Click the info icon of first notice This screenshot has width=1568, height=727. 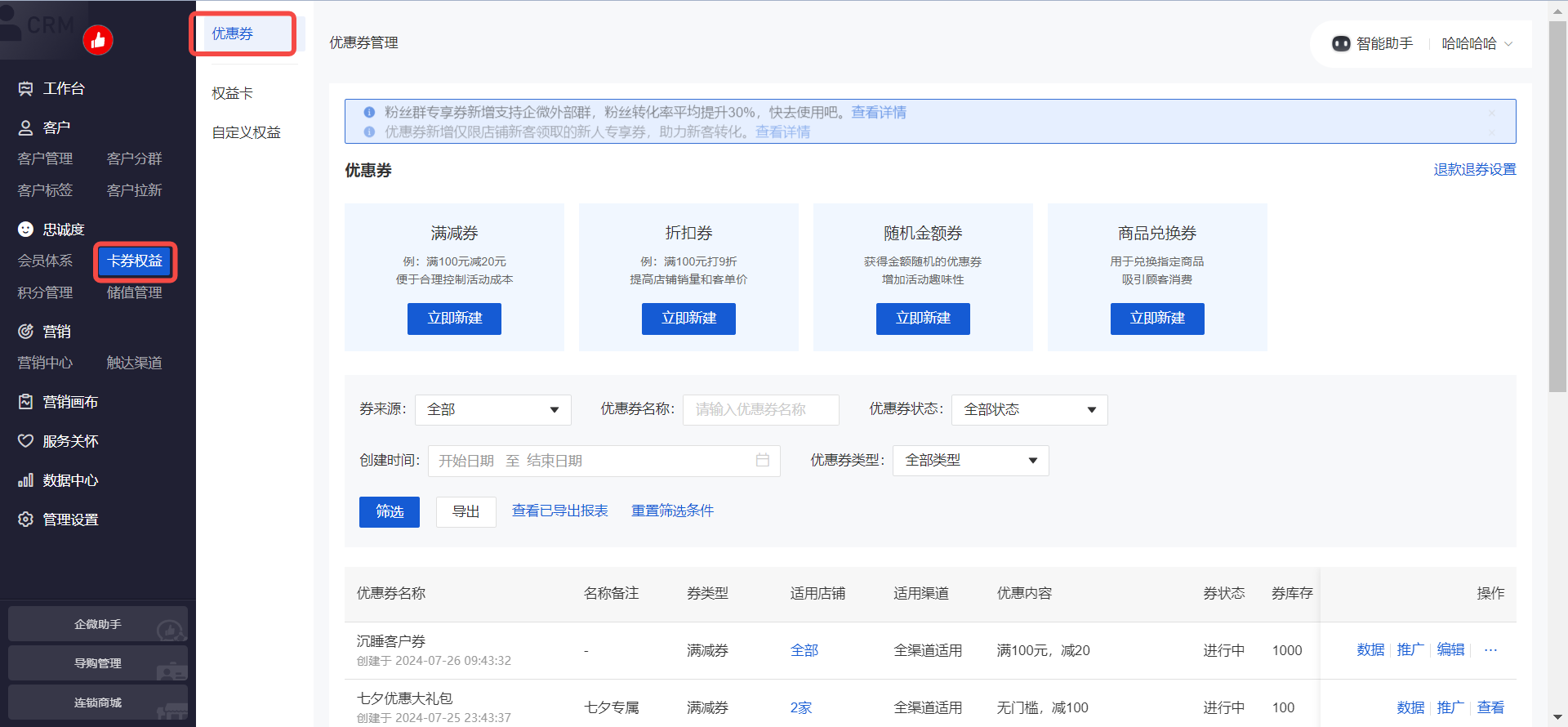(369, 113)
